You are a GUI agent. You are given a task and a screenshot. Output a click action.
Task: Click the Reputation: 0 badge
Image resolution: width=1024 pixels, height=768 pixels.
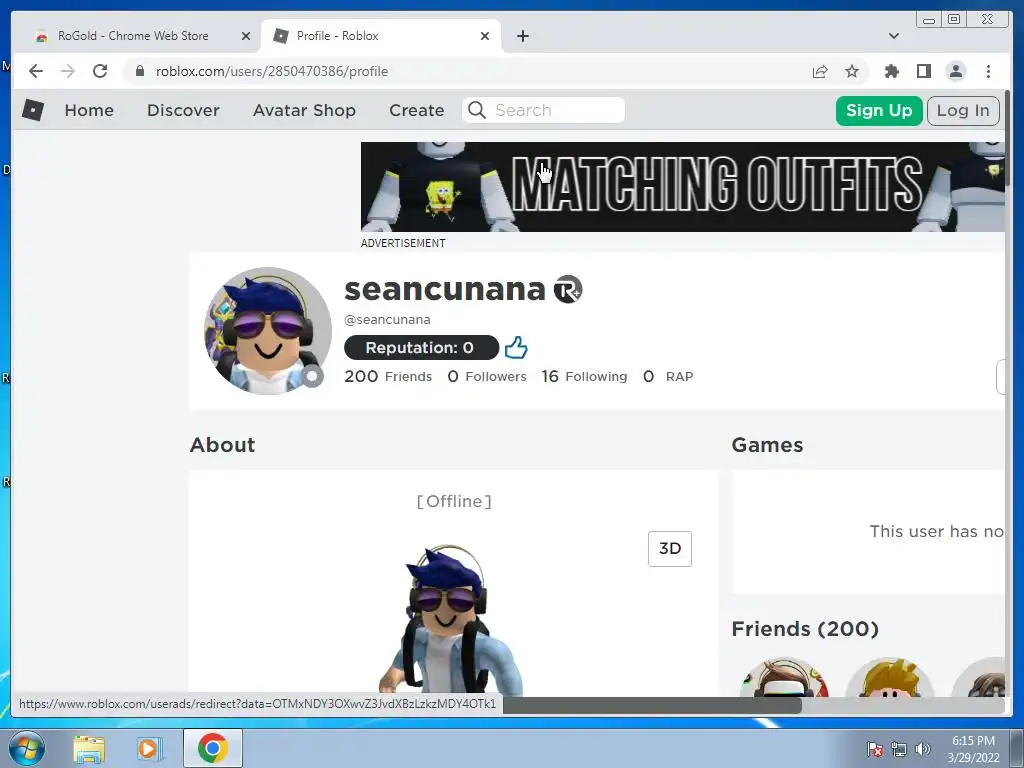tap(421, 347)
